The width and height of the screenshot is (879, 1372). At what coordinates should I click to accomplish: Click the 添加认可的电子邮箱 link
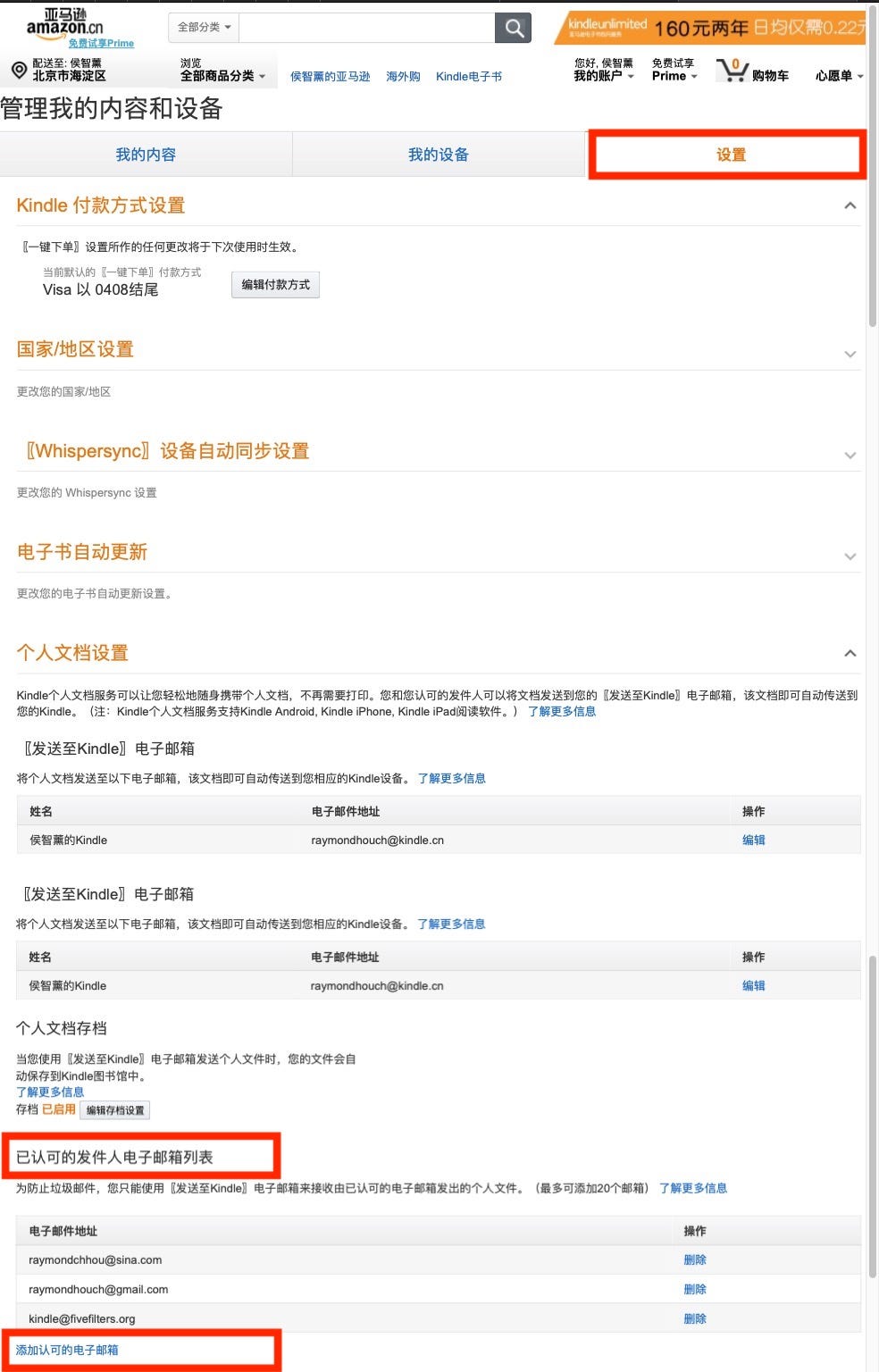67,1351
